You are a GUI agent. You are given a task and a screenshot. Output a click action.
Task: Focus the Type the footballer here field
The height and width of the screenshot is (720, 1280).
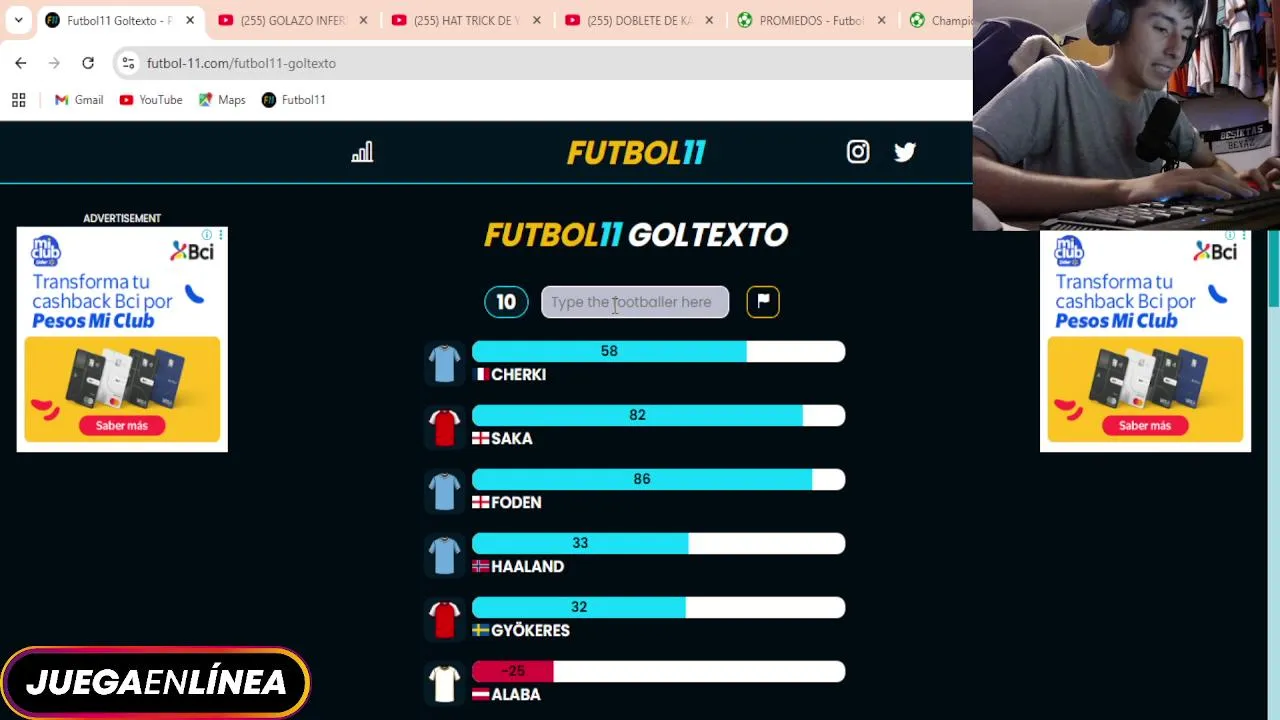coord(635,302)
